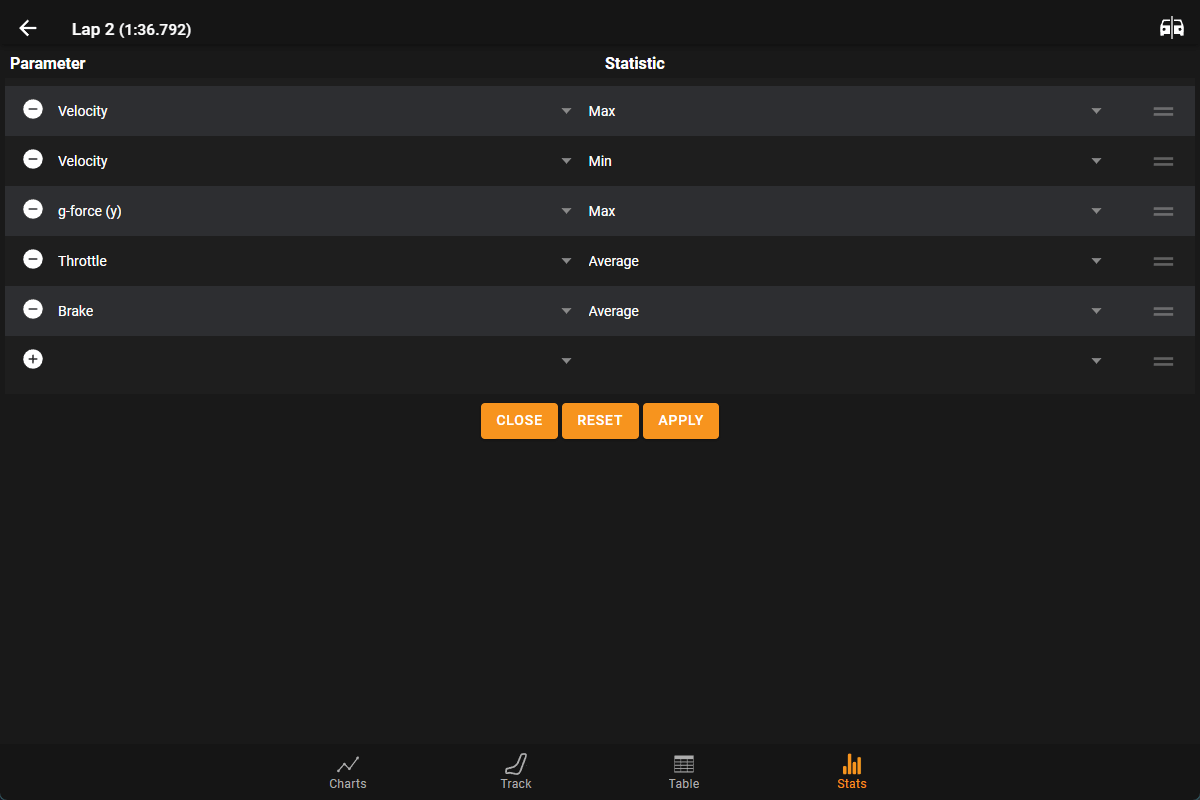This screenshot has width=1200, height=800.
Task: Open the Velocity parameter dropdown
Action: [566, 110]
